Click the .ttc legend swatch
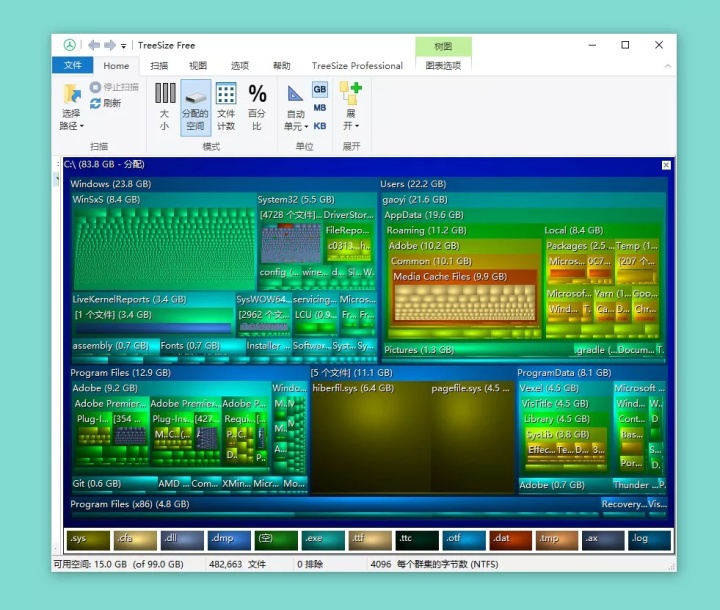 point(417,540)
